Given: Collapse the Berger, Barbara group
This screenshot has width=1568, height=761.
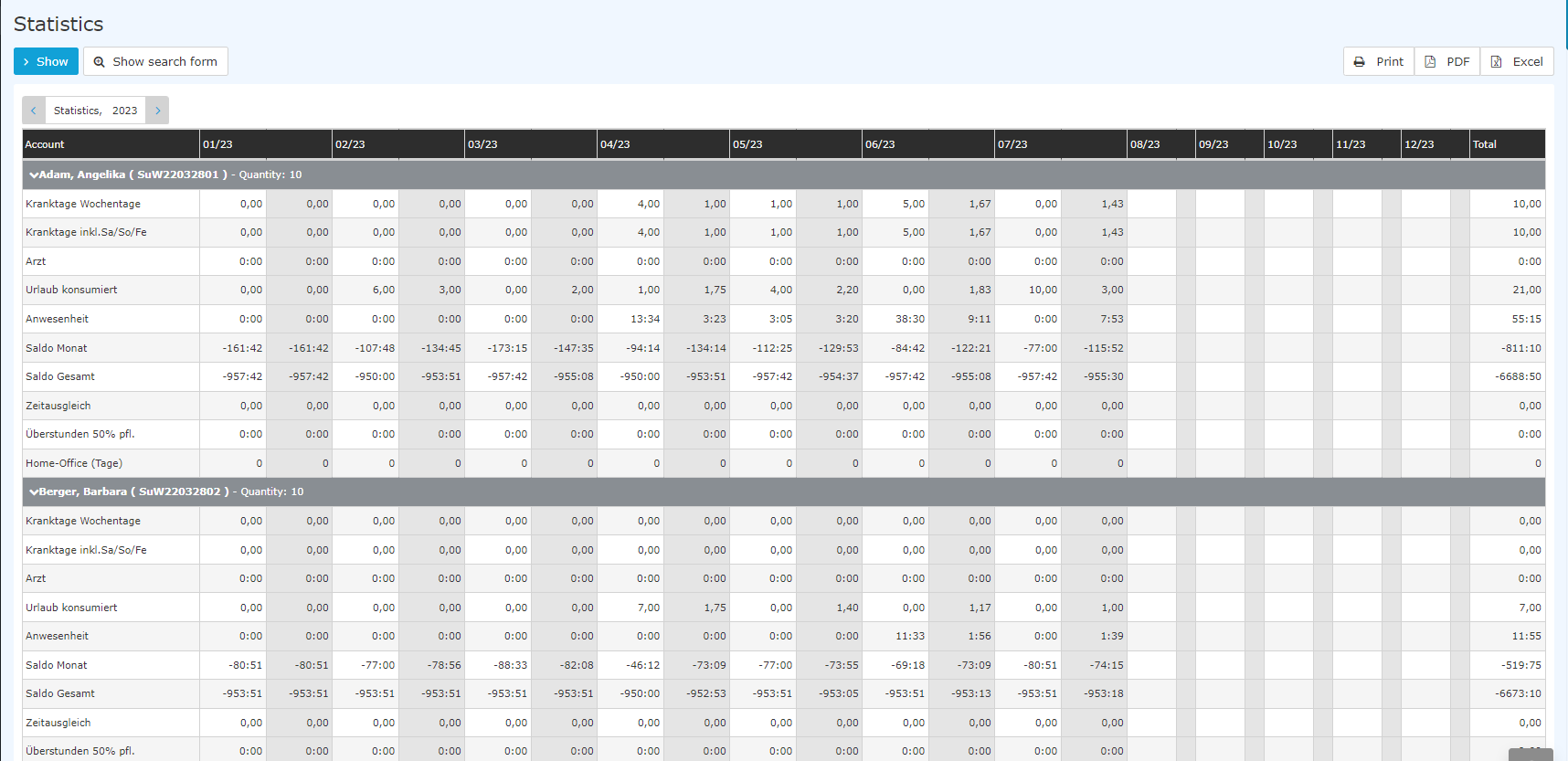Looking at the screenshot, I should point(34,491).
